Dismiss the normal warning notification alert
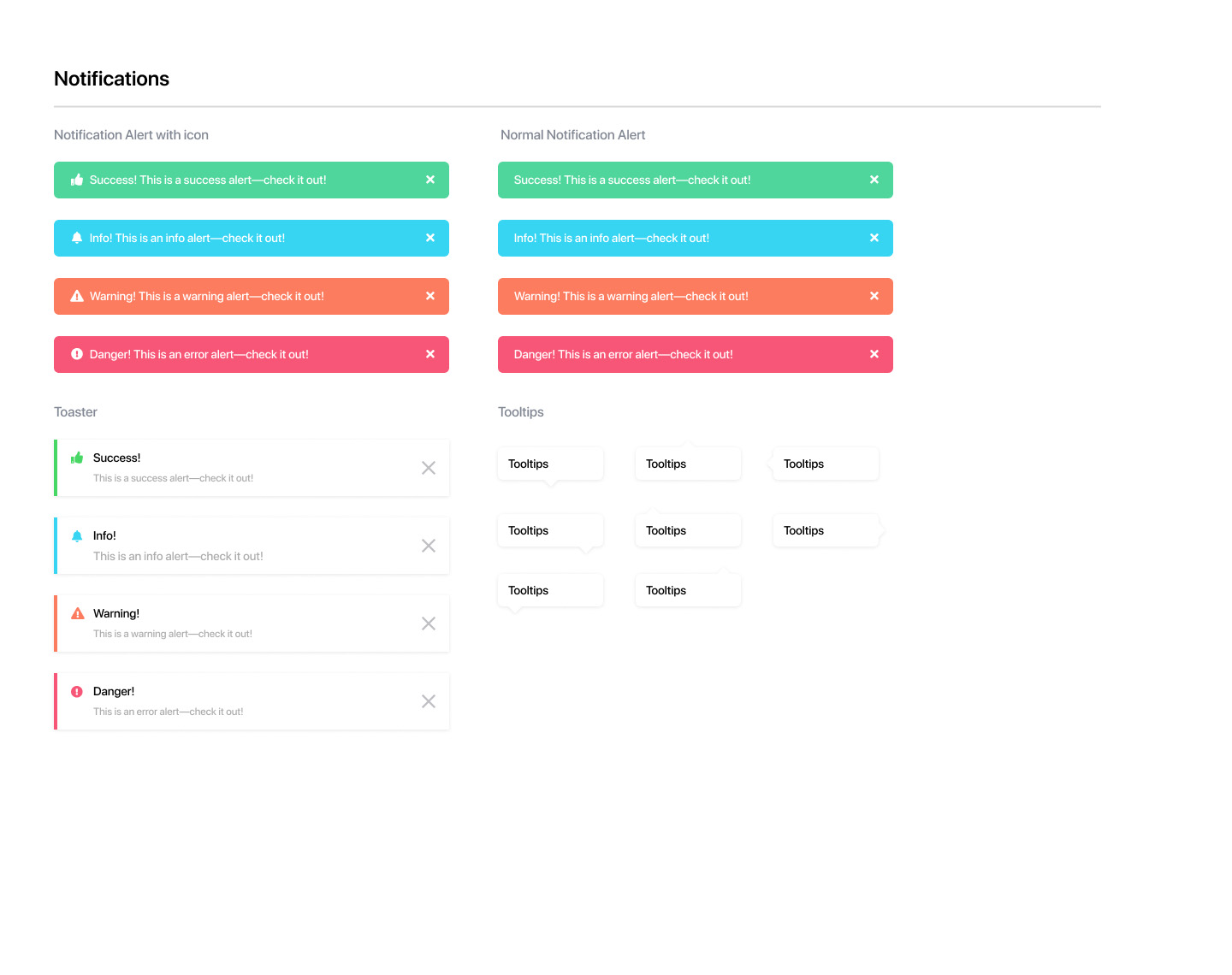The image size is (1232, 975). (x=874, y=296)
